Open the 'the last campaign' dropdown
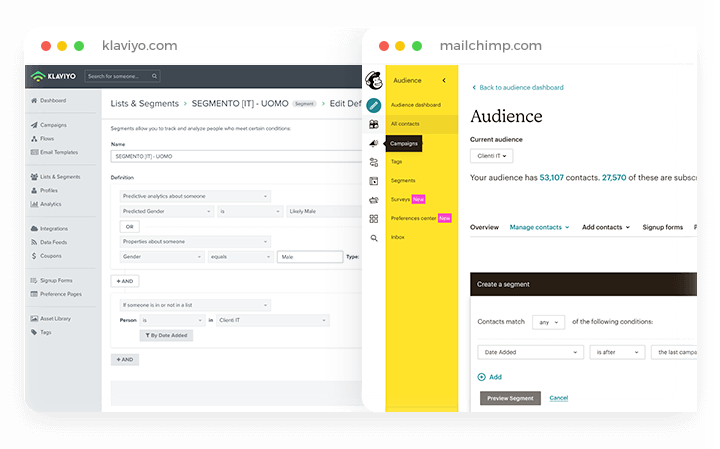The height and width of the screenshot is (449, 720). pyautogui.click(x=674, y=353)
